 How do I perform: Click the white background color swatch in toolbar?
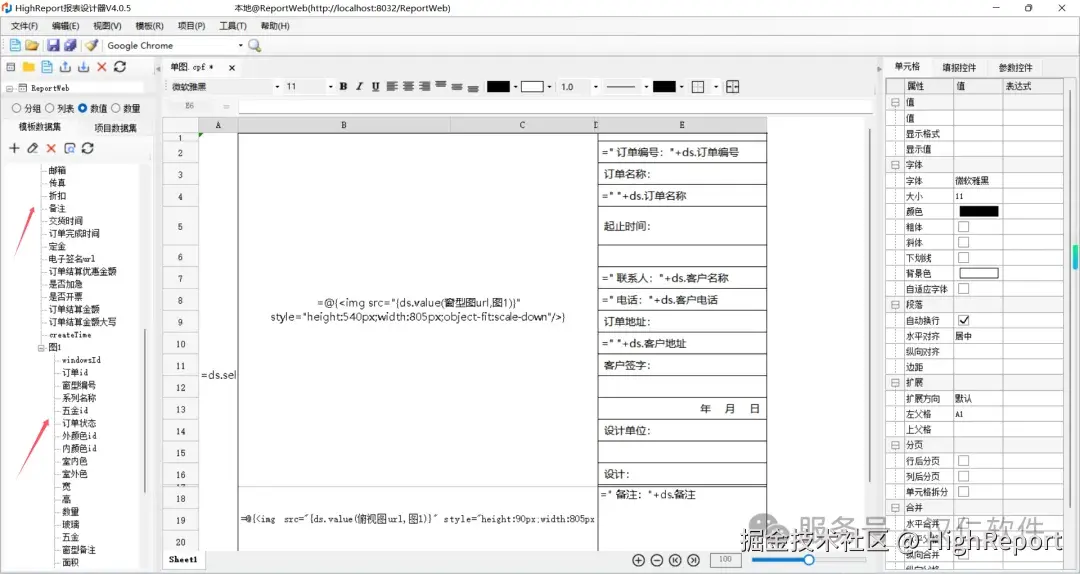pos(532,87)
